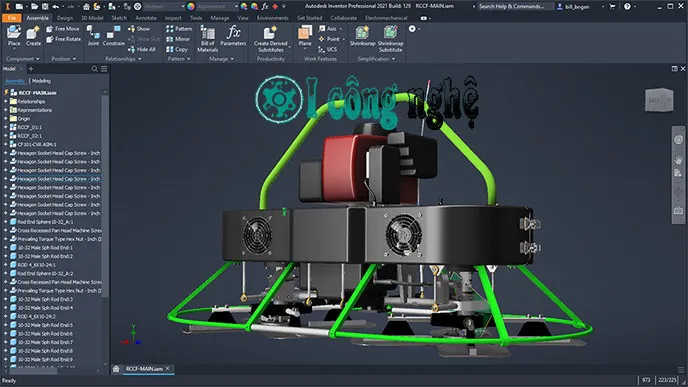Viewport: 688px width, 387px height.
Task: Select the Free Move tool
Action: click(63, 29)
